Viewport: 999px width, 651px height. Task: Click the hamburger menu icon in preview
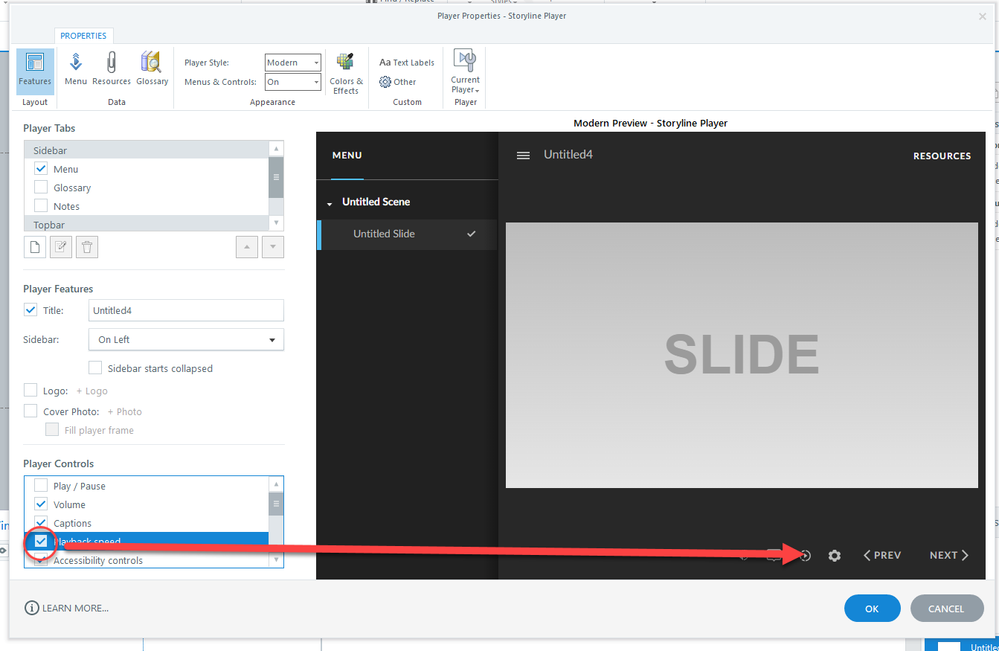[523, 155]
